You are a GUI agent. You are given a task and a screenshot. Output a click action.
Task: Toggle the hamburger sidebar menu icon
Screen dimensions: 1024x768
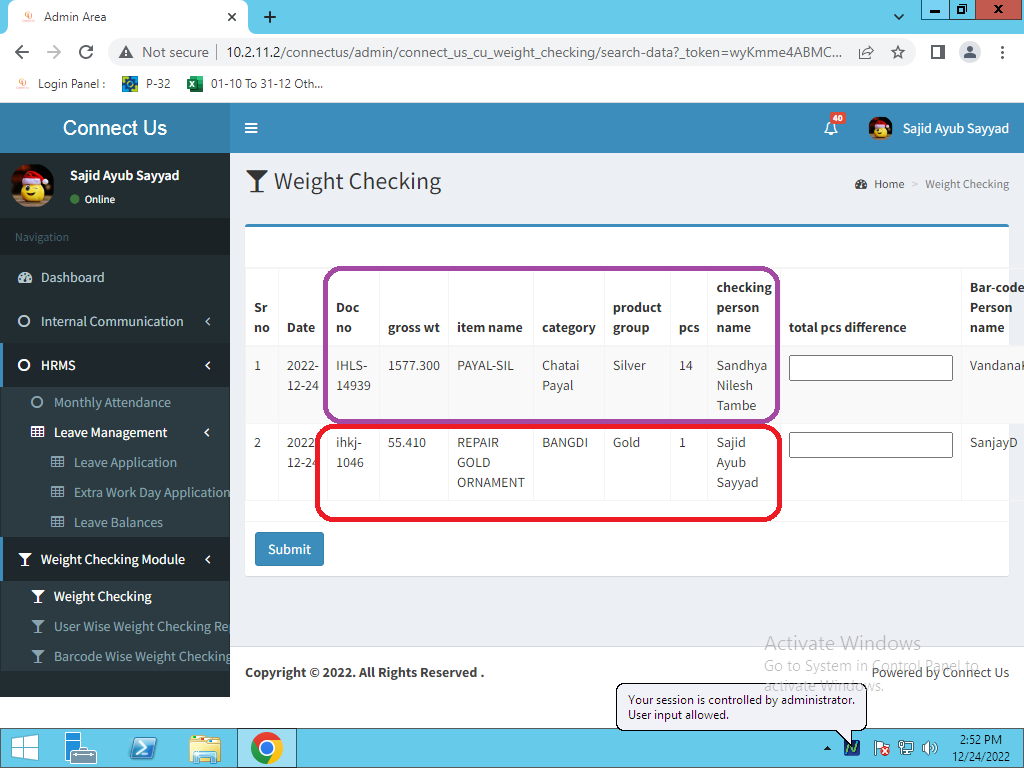pos(251,128)
